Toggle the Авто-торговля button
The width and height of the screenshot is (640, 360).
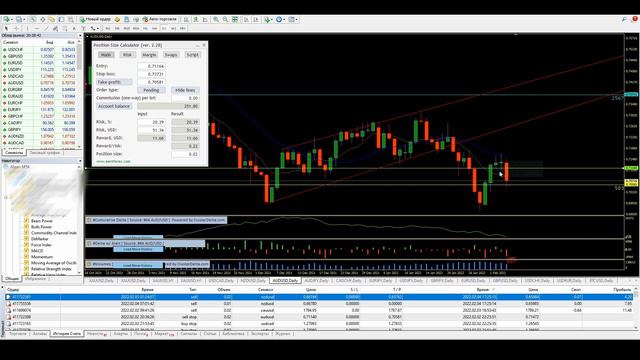[160, 19]
